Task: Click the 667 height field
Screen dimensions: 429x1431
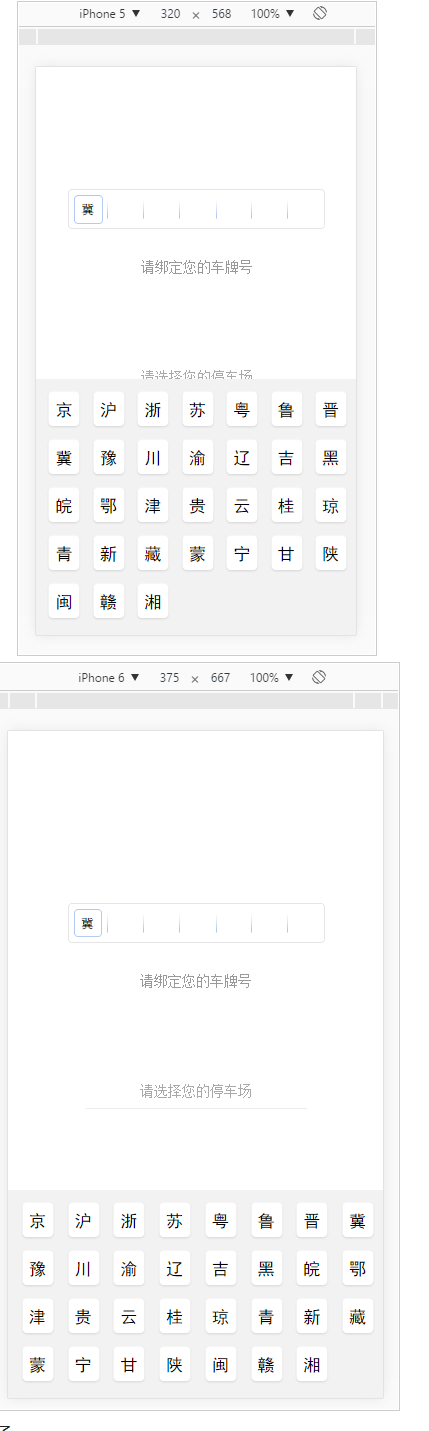Action: coord(220,677)
